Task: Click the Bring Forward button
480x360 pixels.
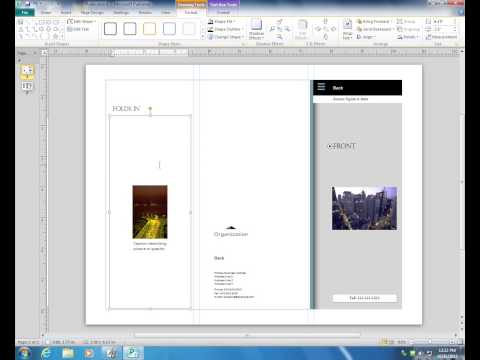Action: (x=373, y=21)
